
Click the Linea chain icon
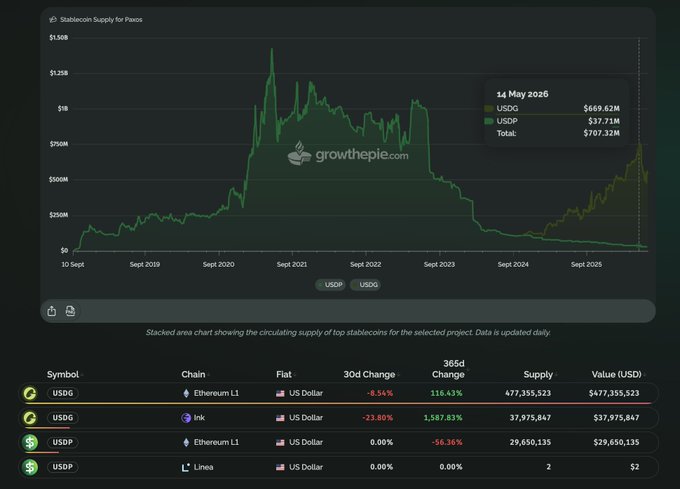point(186,467)
